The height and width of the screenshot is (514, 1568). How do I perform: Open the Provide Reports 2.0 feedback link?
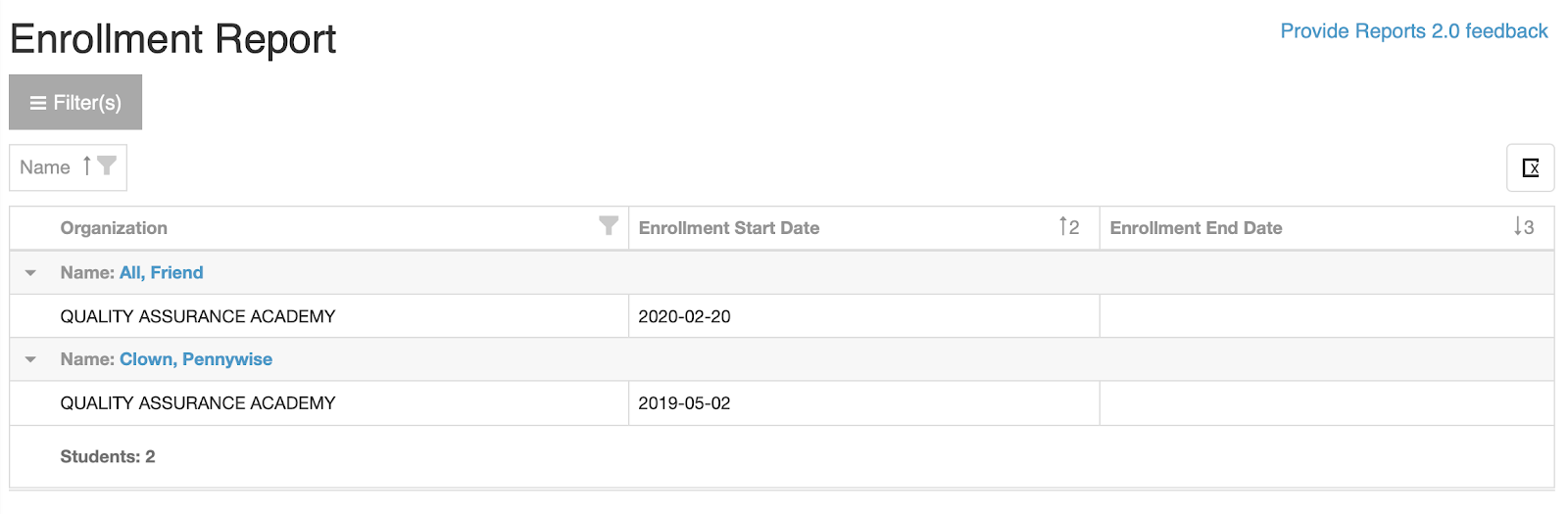[x=1413, y=31]
